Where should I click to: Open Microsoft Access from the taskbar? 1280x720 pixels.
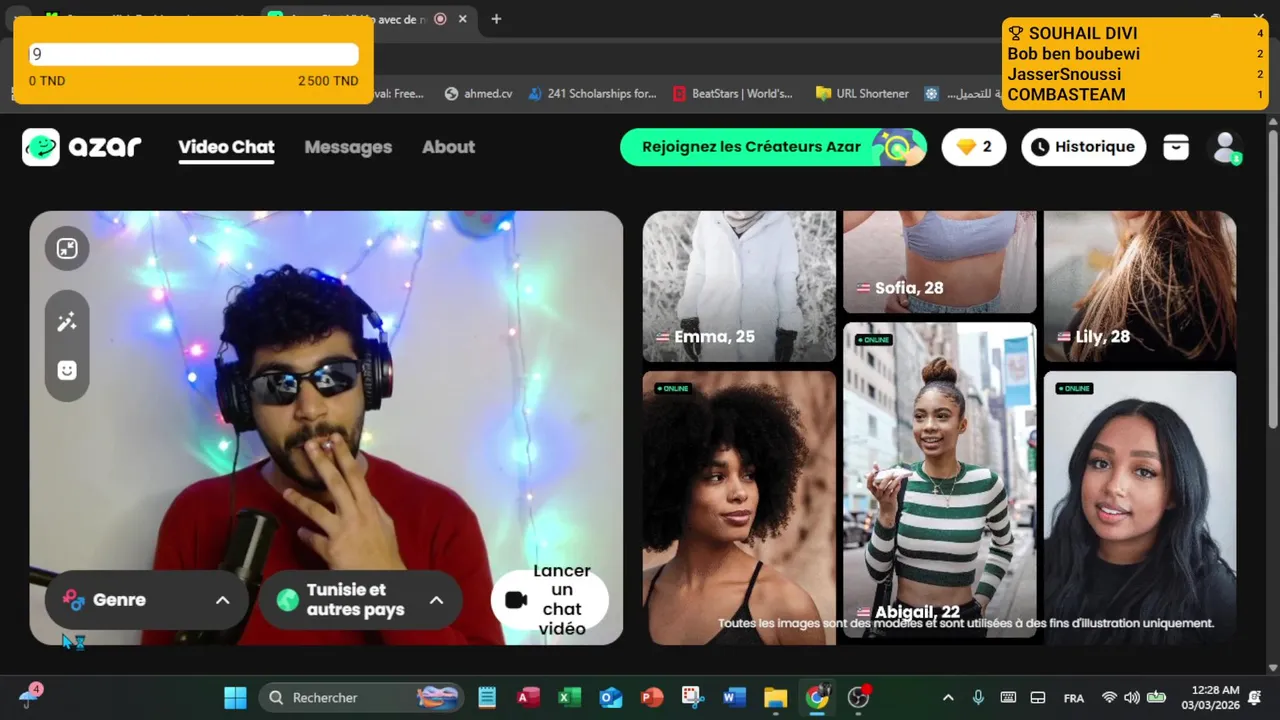(528, 698)
